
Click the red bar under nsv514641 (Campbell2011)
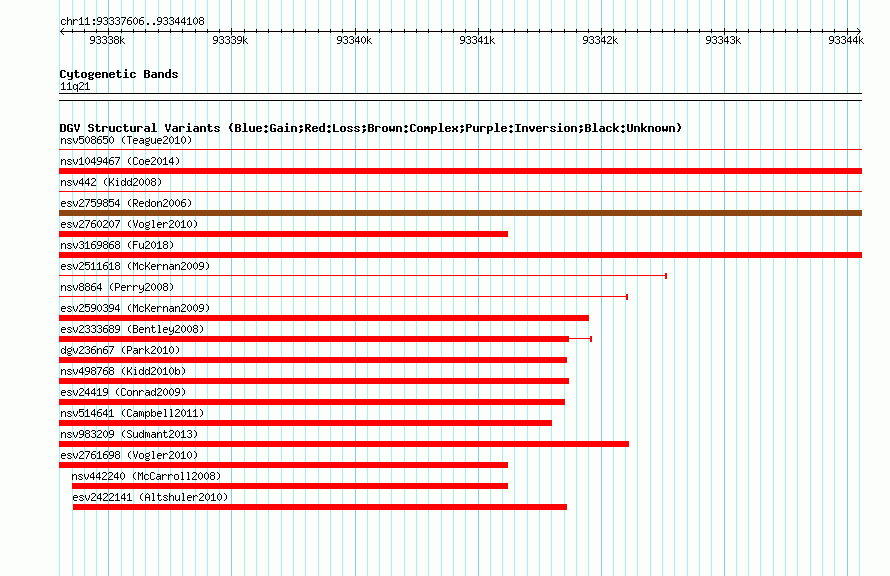pyautogui.click(x=305, y=423)
